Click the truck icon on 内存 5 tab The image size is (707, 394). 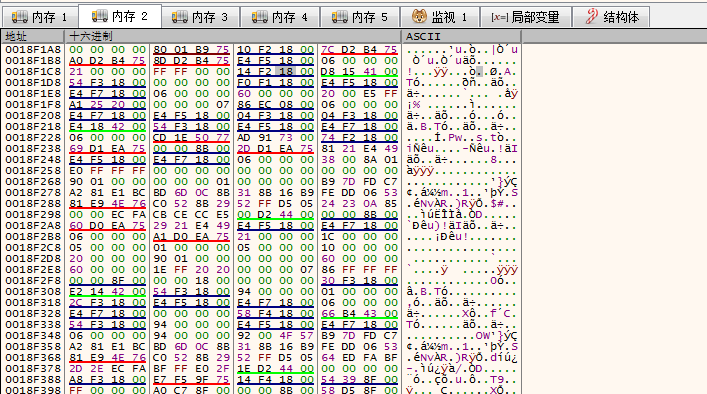click(x=340, y=17)
